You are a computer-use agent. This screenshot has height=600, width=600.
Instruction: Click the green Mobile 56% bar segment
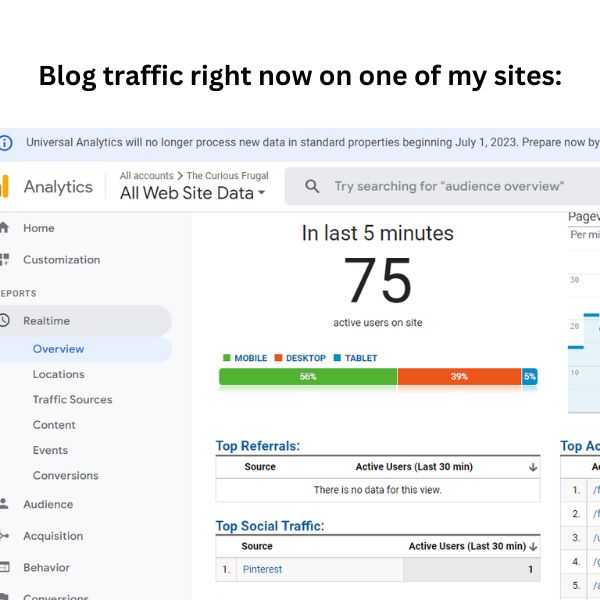click(308, 377)
